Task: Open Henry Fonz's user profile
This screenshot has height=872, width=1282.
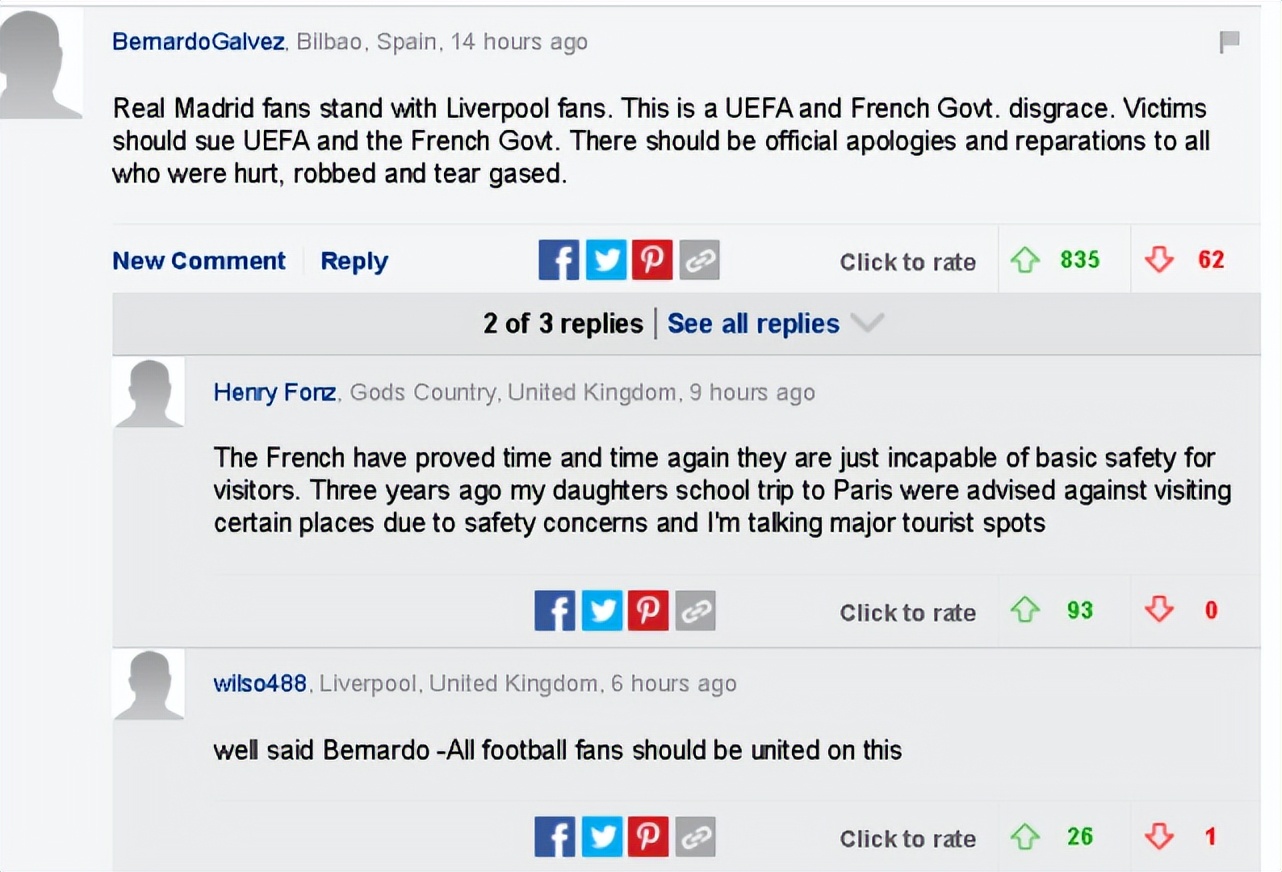Action: [275, 393]
